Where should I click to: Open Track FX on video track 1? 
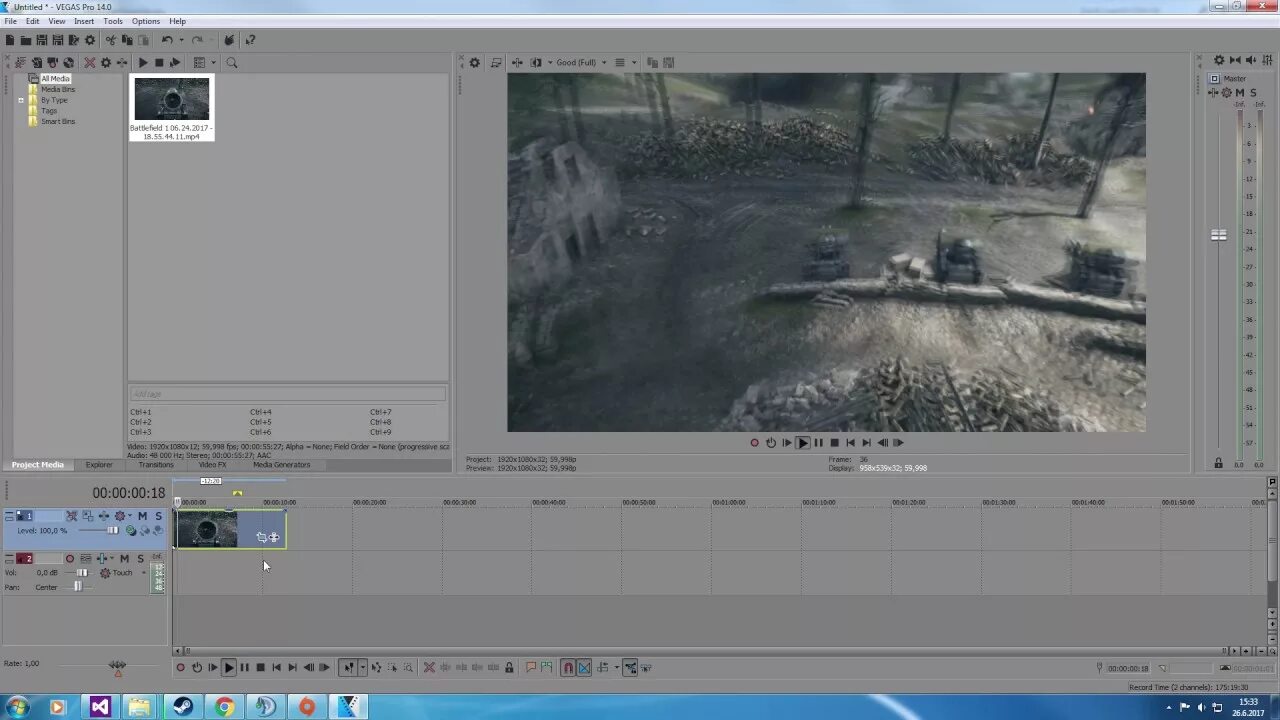[104, 516]
